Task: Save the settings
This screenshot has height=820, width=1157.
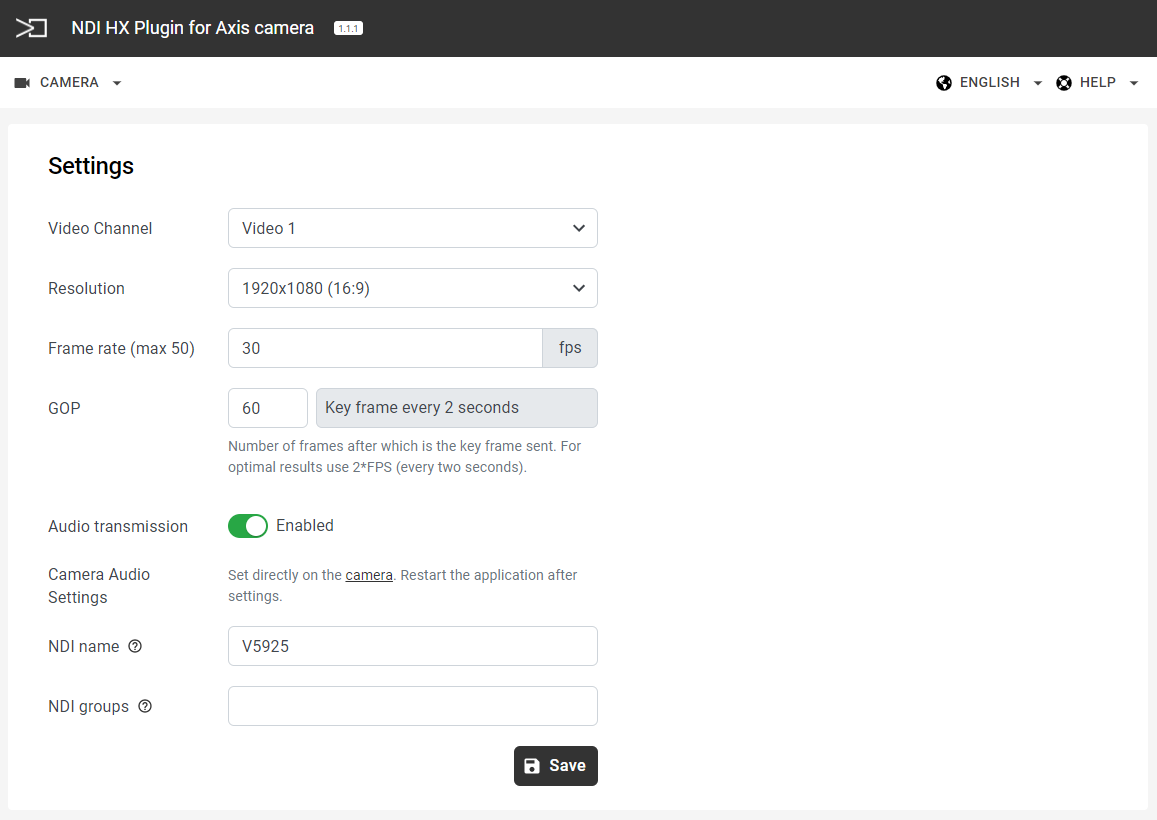Action: click(555, 766)
